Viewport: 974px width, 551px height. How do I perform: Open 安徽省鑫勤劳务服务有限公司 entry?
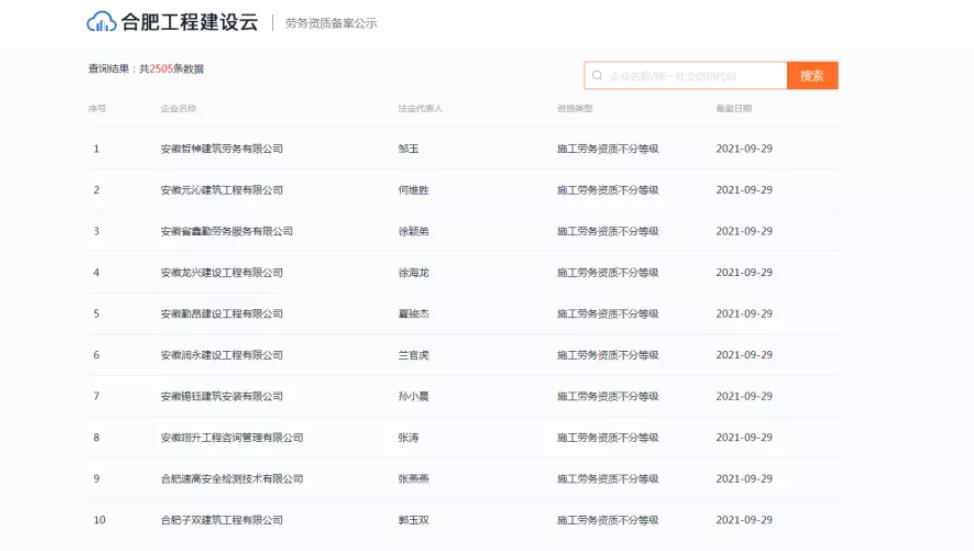(226, 231)
